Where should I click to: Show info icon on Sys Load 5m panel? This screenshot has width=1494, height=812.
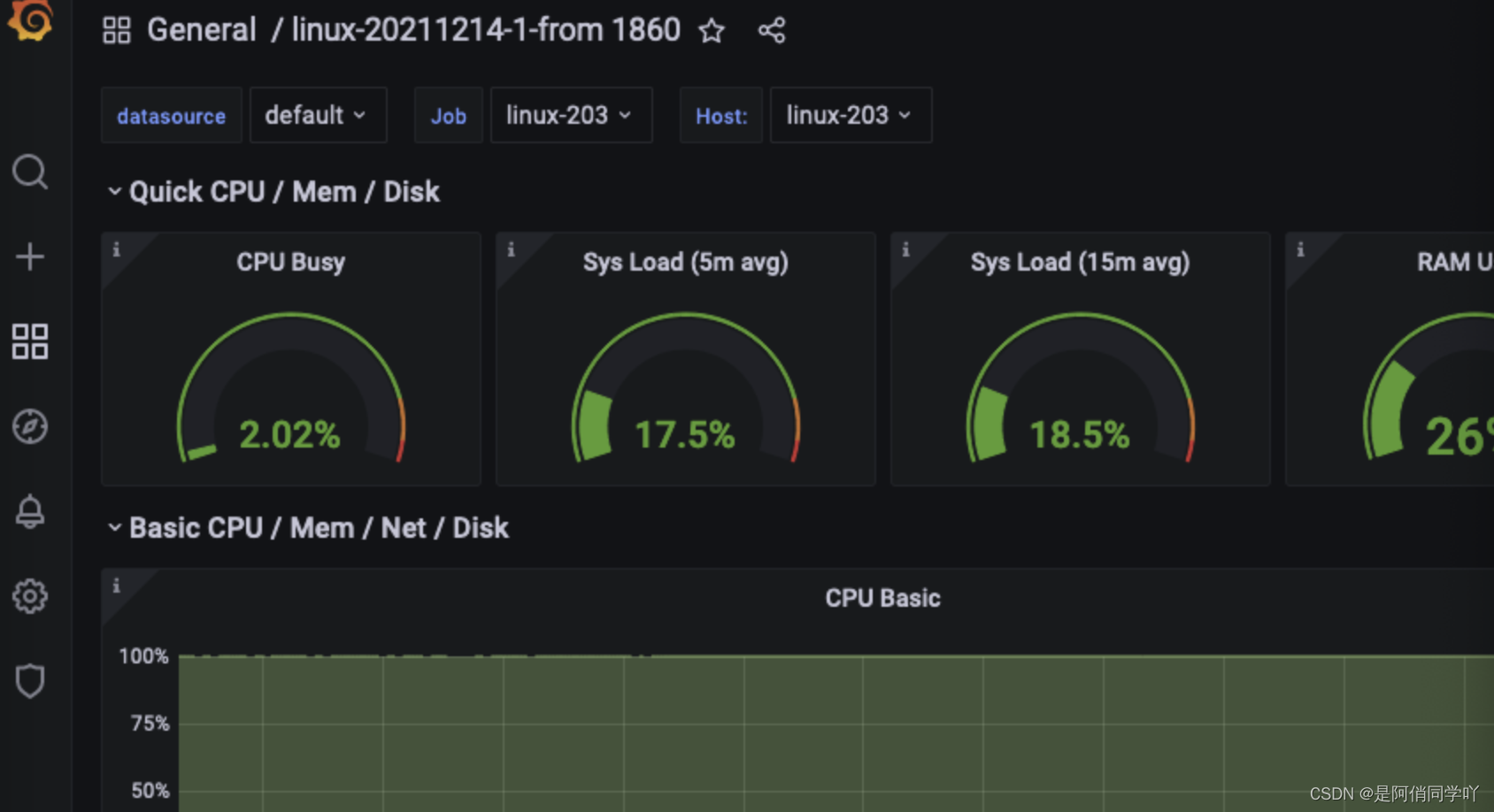tap(511, 250)
